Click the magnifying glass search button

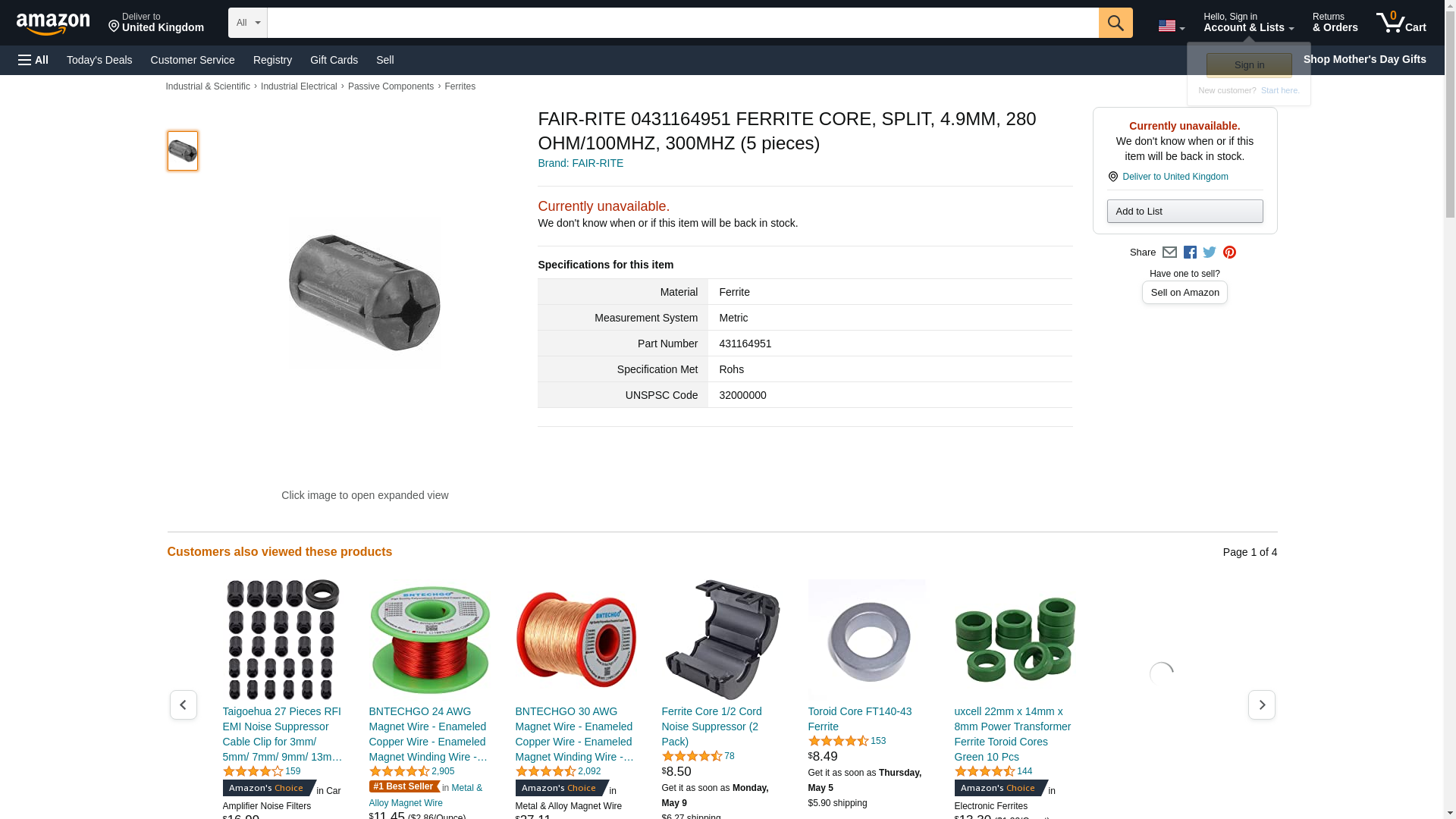[1116, 23]
